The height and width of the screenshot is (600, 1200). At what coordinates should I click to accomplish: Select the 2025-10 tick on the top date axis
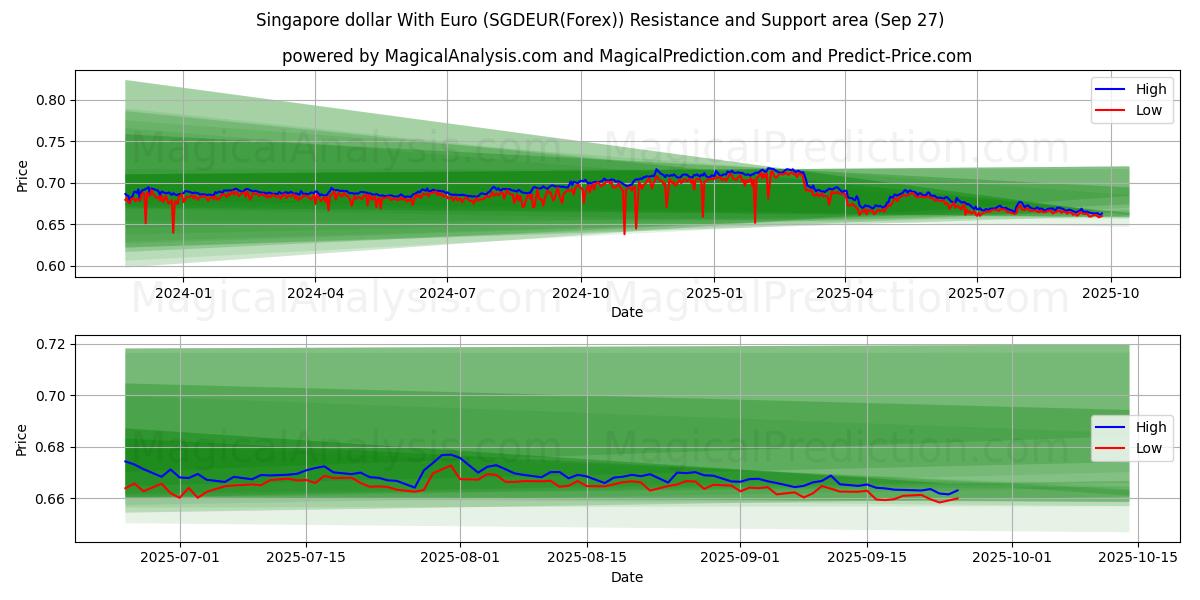(1109, 293)
